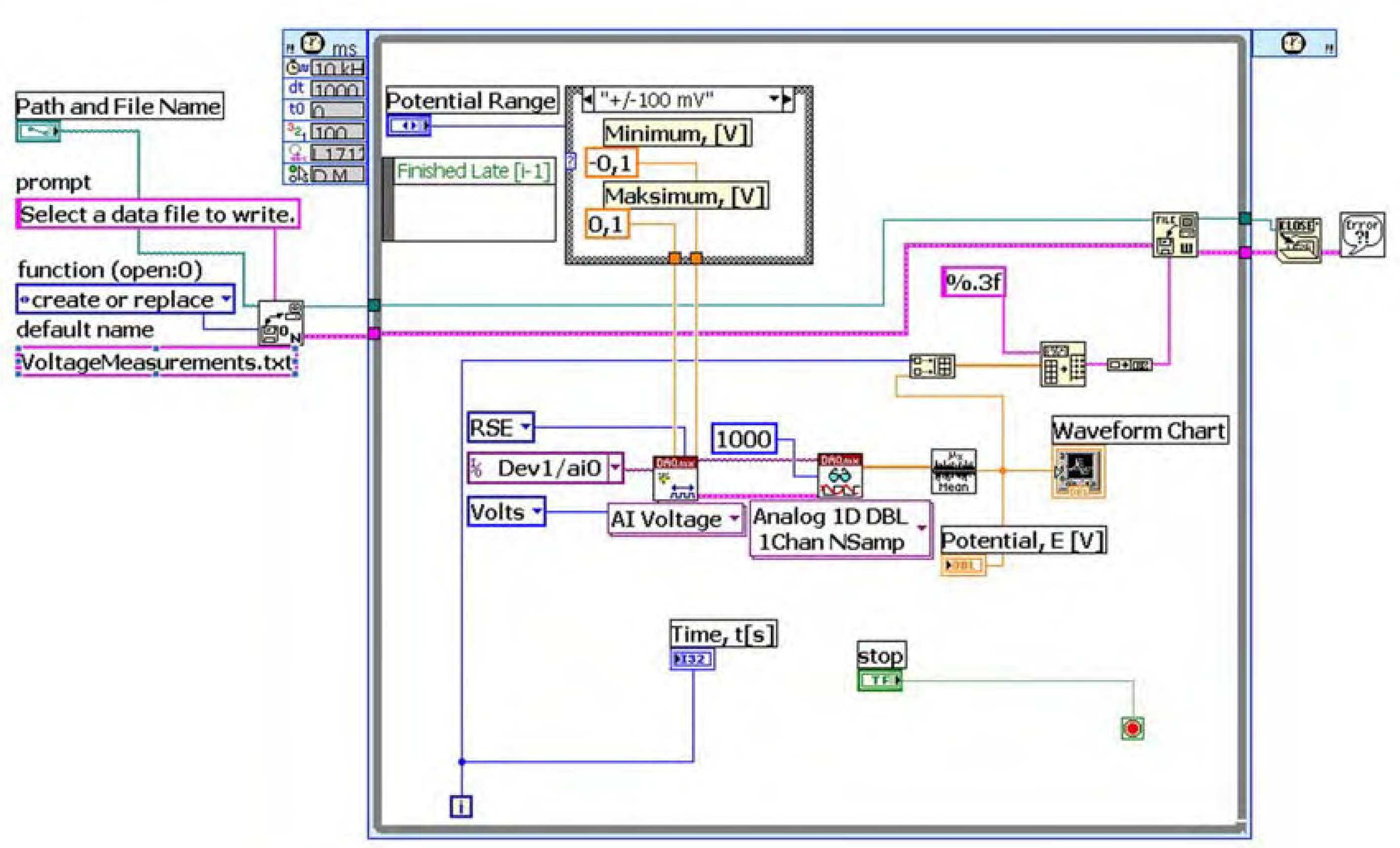The height and width of the screenshot is (848, 1400).
Task: Click the timed loop clock icon
Action: pos(312,42)
